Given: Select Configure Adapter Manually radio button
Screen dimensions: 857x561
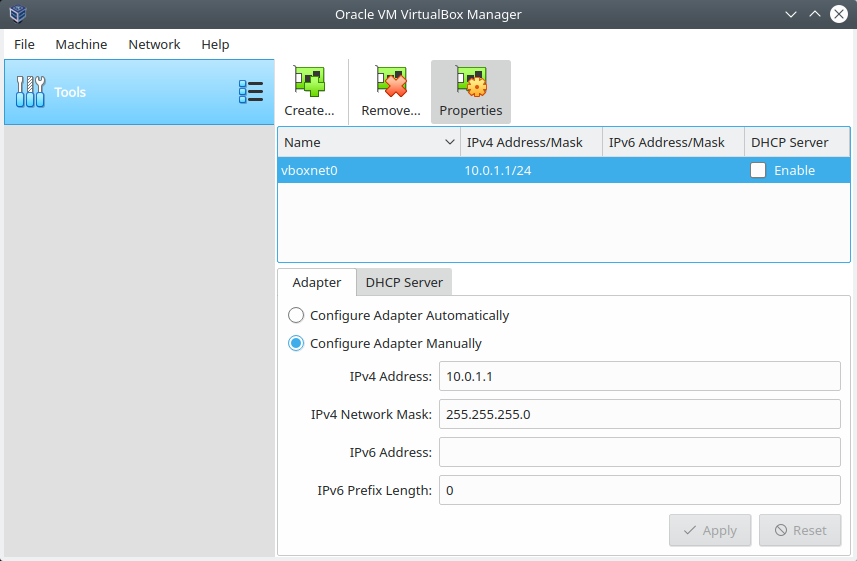Looking at the screenshot, I should [x=296, y=343].
